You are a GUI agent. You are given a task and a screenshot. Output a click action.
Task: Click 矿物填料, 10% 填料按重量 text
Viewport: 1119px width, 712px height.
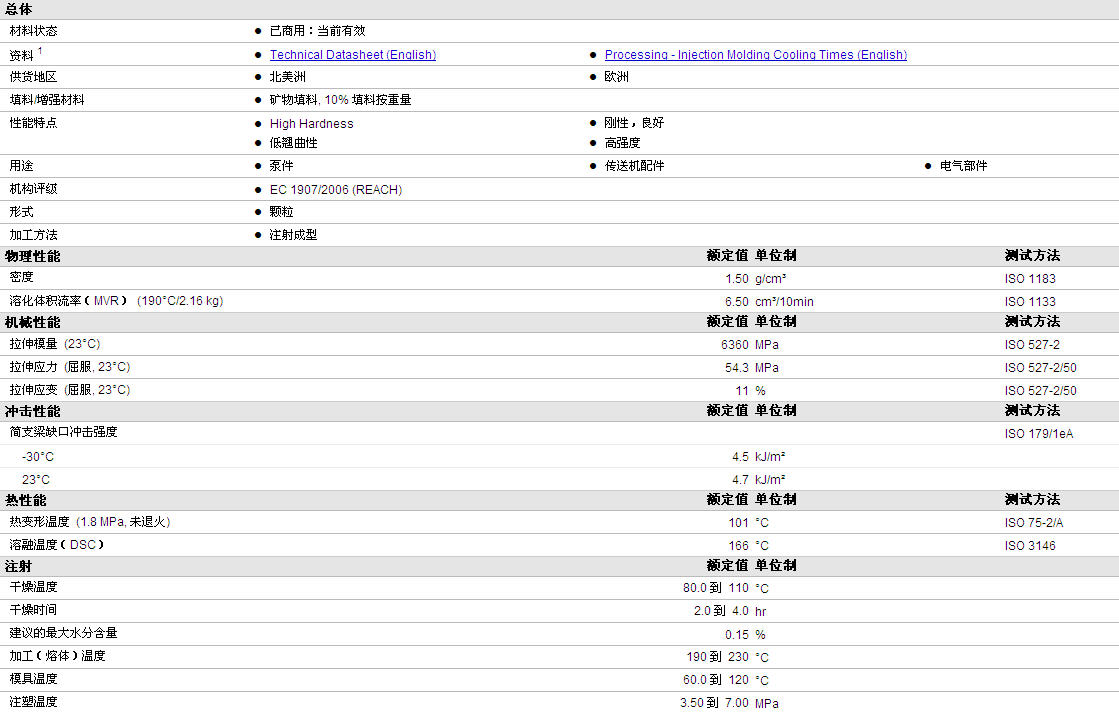coord(340,100)
